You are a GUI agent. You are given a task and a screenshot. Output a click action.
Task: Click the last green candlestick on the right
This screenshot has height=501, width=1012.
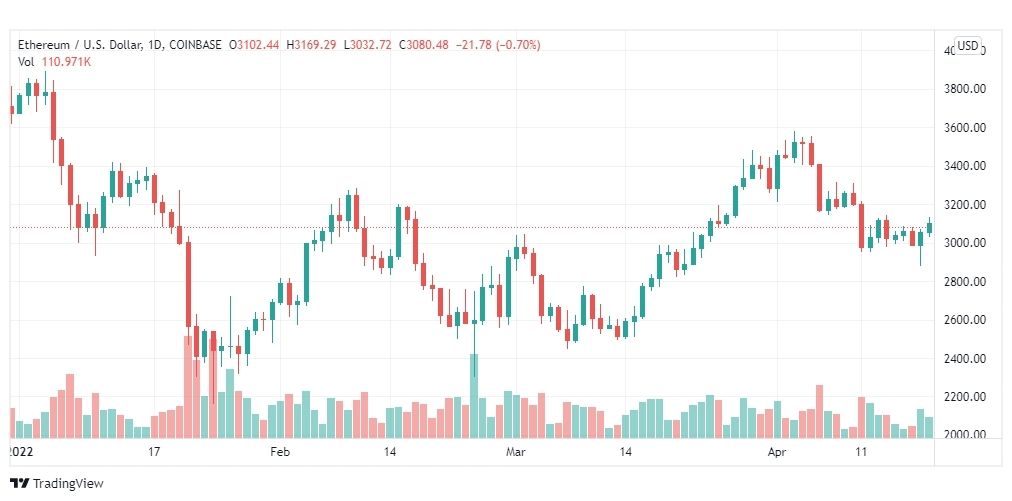pyautogui.click(x=929, y=227)
